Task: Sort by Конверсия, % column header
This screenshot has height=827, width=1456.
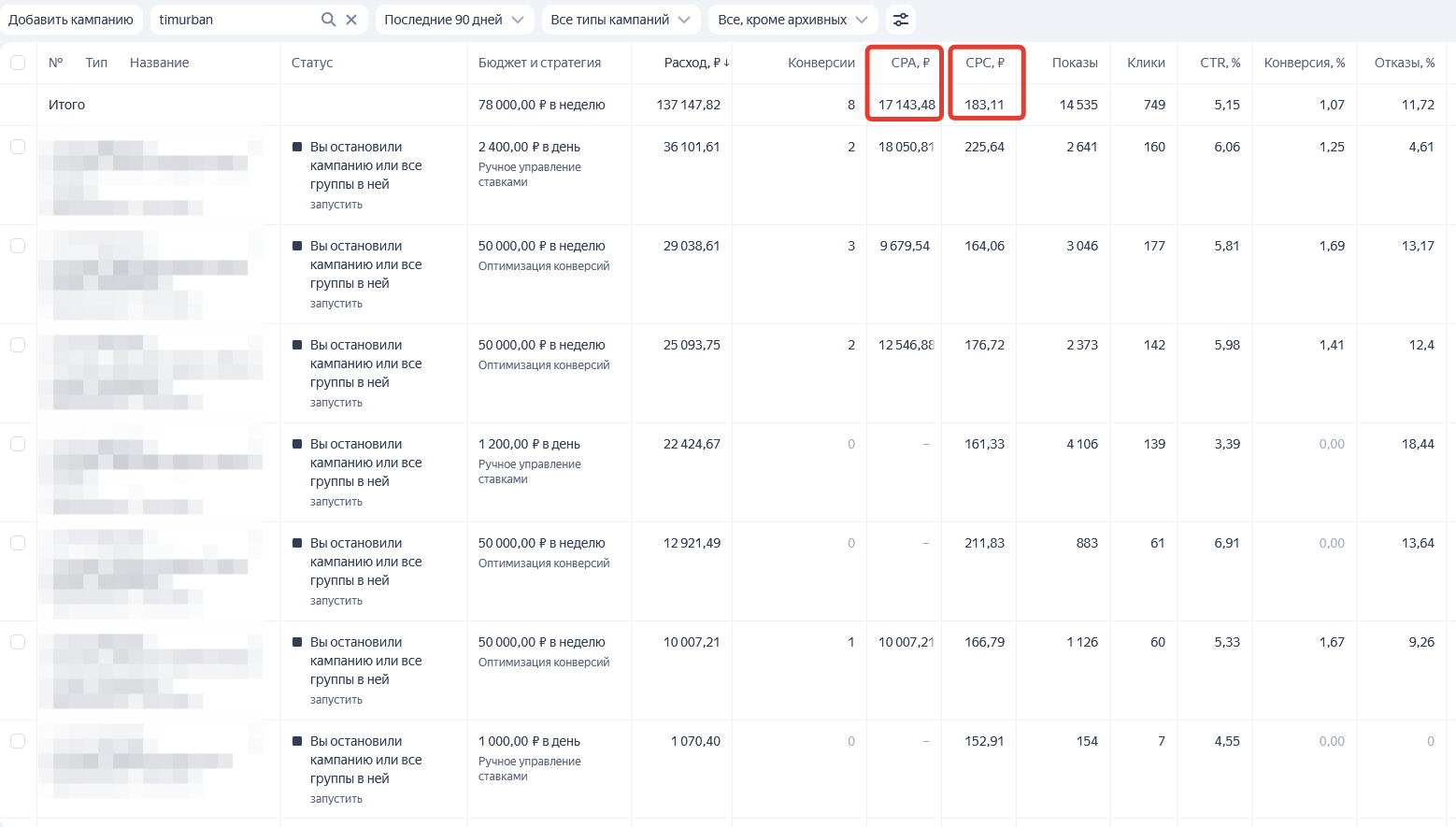Action: [x=1305, y=63]
